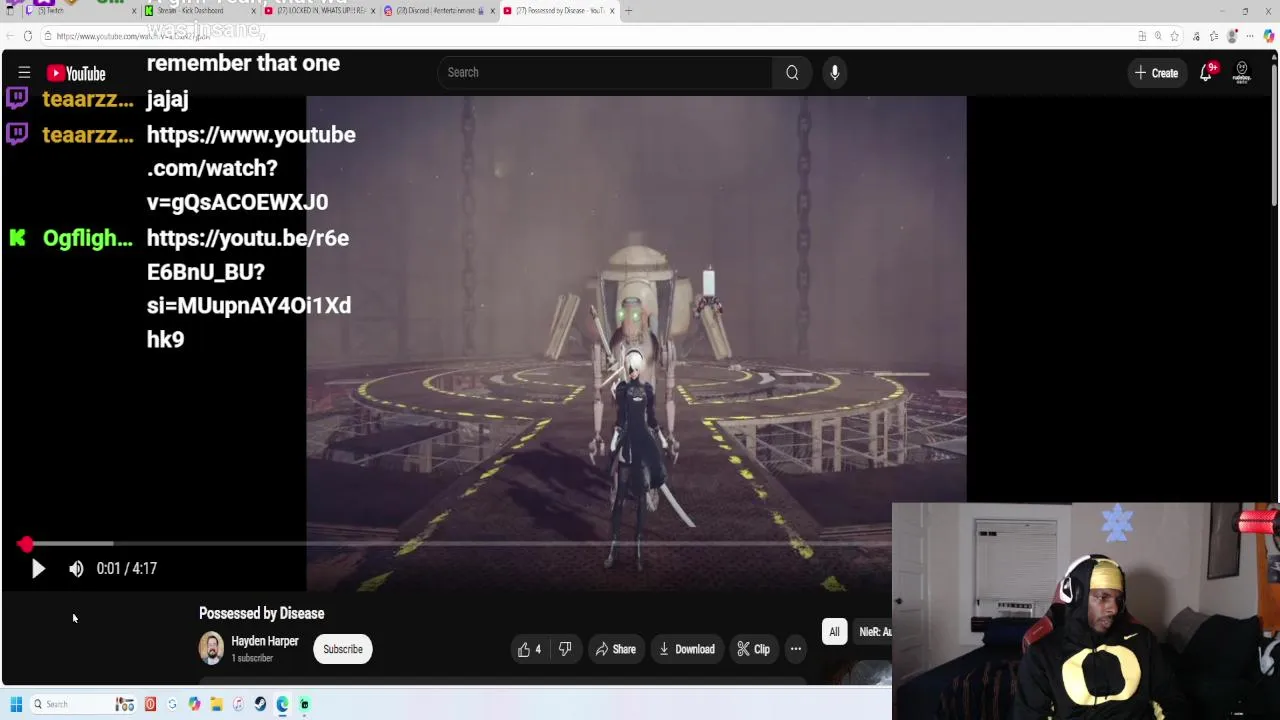
Task: Download the video
Action: 686,649
